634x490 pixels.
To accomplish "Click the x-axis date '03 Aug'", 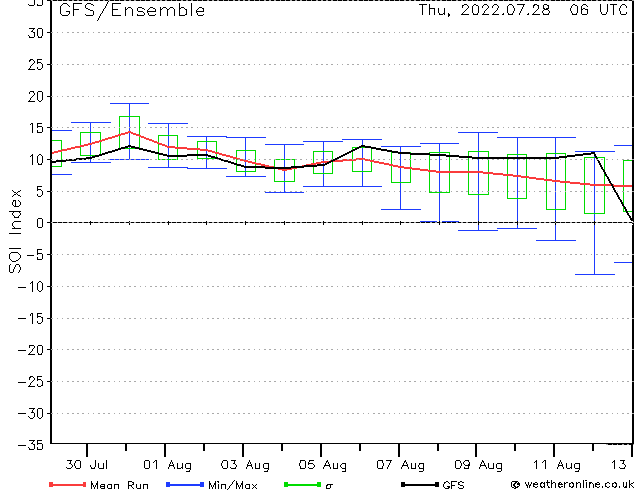I will point(245,465).
